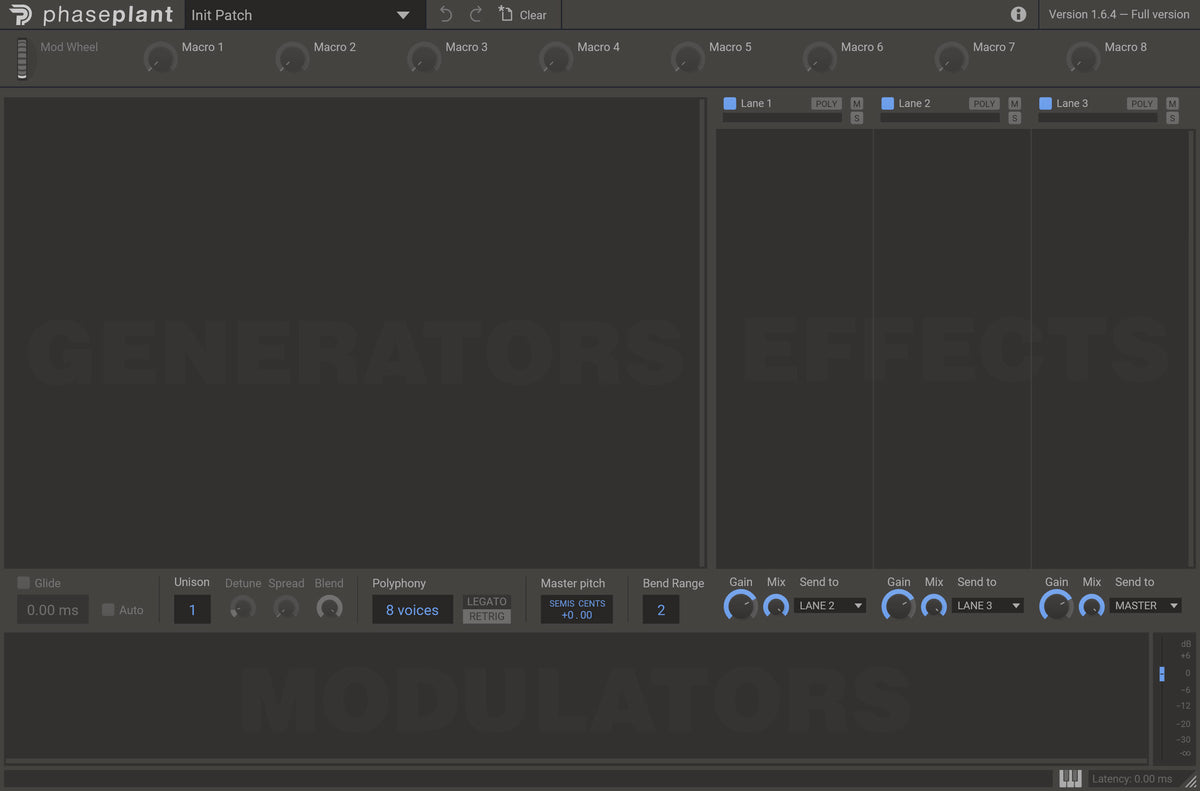Solo Lane 2 with S button
This screenshot has height=791, width=1200.
(x=1015, y=118)
